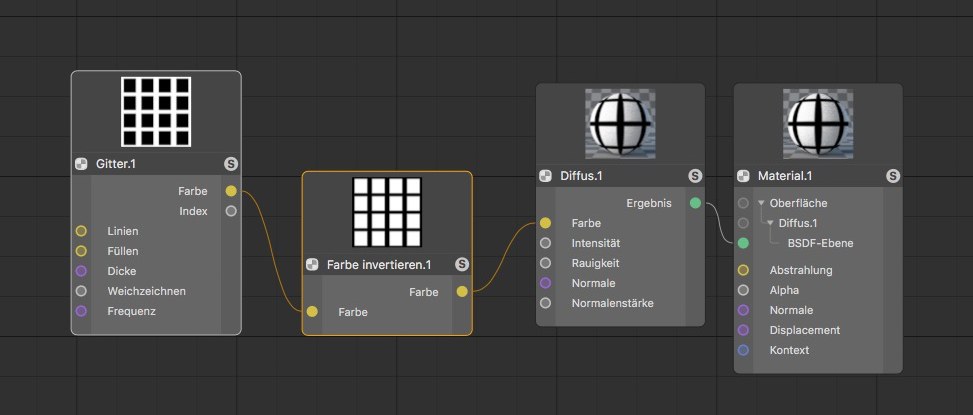Collapse the Oberfläche group in Material.1
The image size is (973, 415).
761,203
